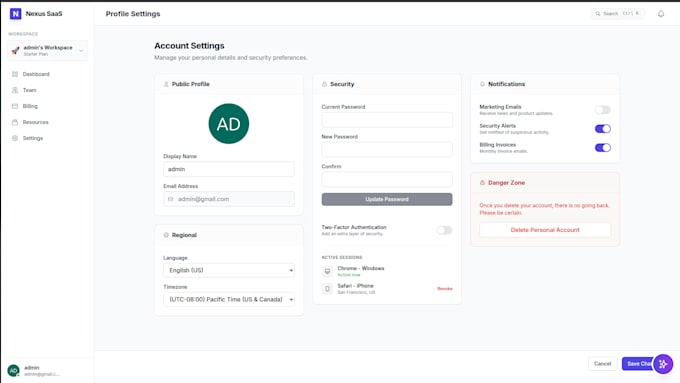The width and height of the screenshot is (680, 383).
Task: Click the Email Address field
Action: (x=229, y=199)
